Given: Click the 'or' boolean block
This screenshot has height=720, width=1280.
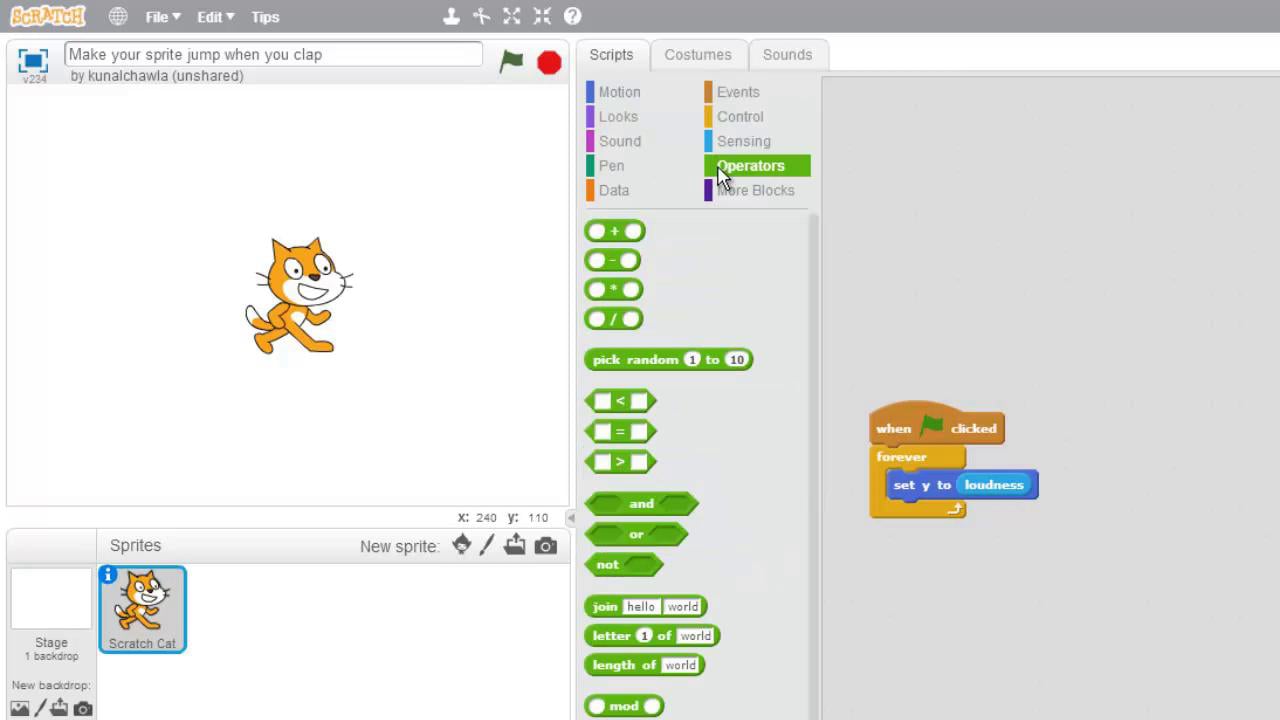Looking at the screenshot, I should pyautogui.click(x=636, y=534).
